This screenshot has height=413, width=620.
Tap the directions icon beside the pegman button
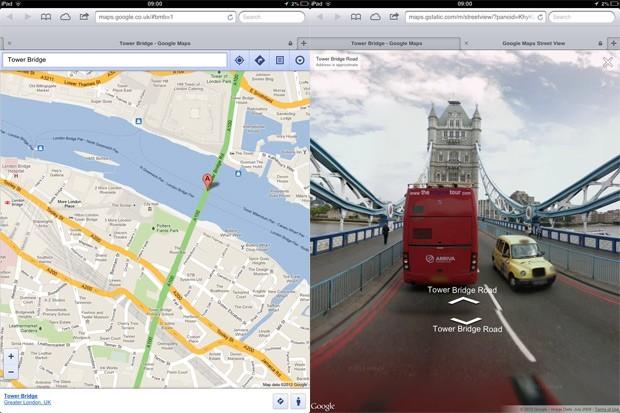pos(279,401)
